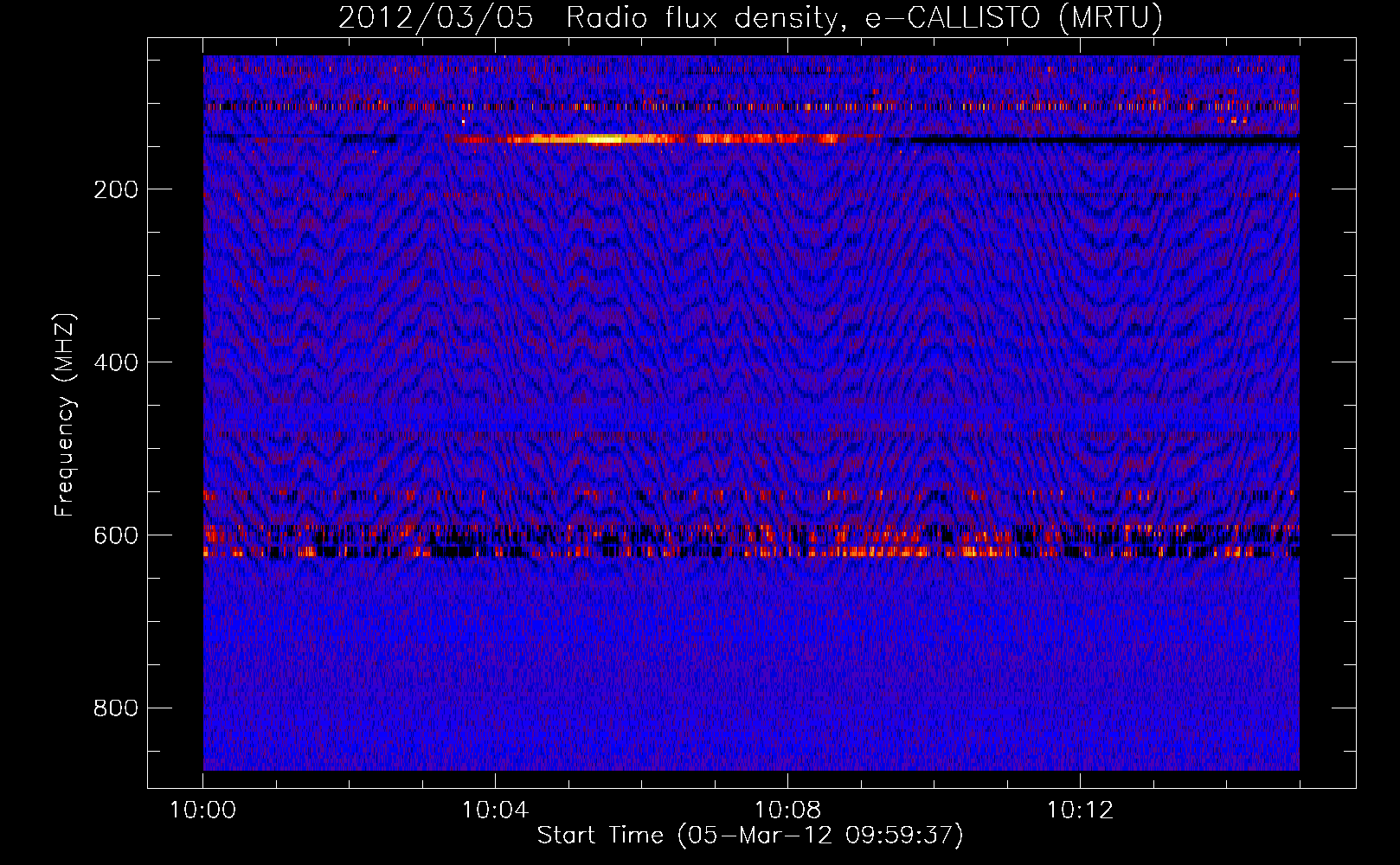Screen dimensions: 1400x865
Task: Select the 'Frequency (MHZ)' axis label
Action: [x=65, y=415]
